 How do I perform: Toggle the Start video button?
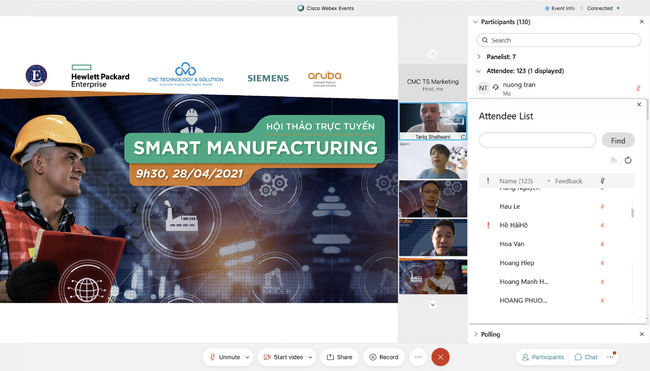284,357
